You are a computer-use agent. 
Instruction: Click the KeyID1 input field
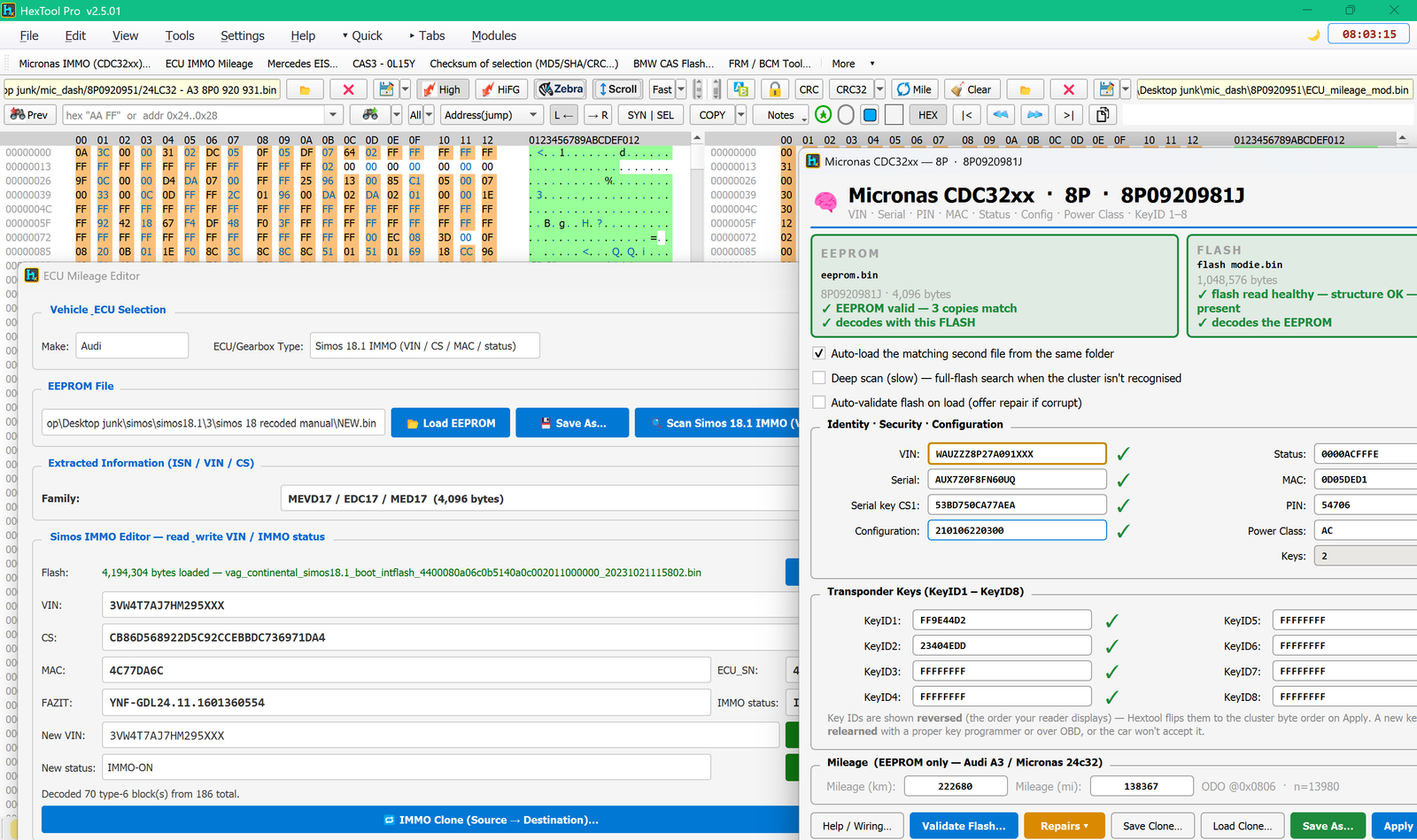pos(1003,620)
